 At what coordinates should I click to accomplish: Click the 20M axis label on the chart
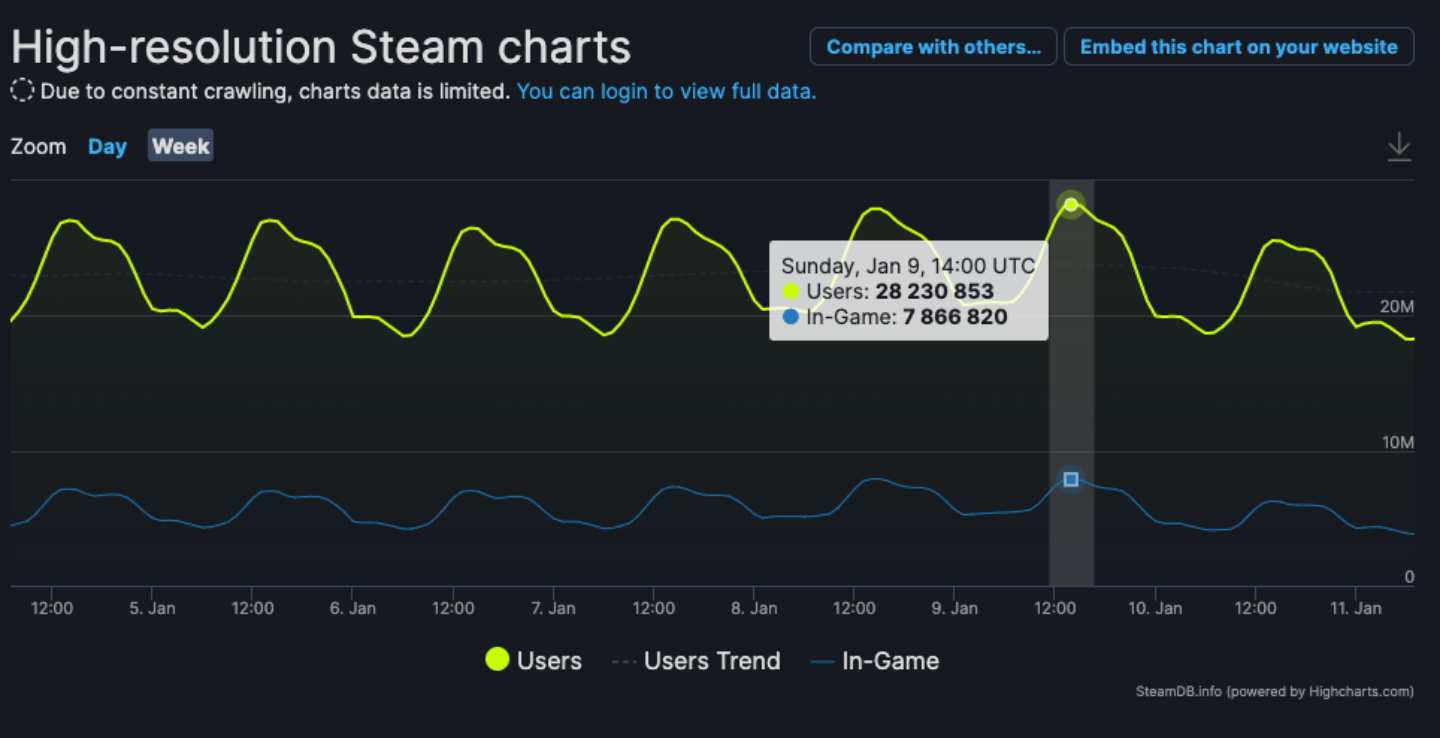click(1399, 307)
